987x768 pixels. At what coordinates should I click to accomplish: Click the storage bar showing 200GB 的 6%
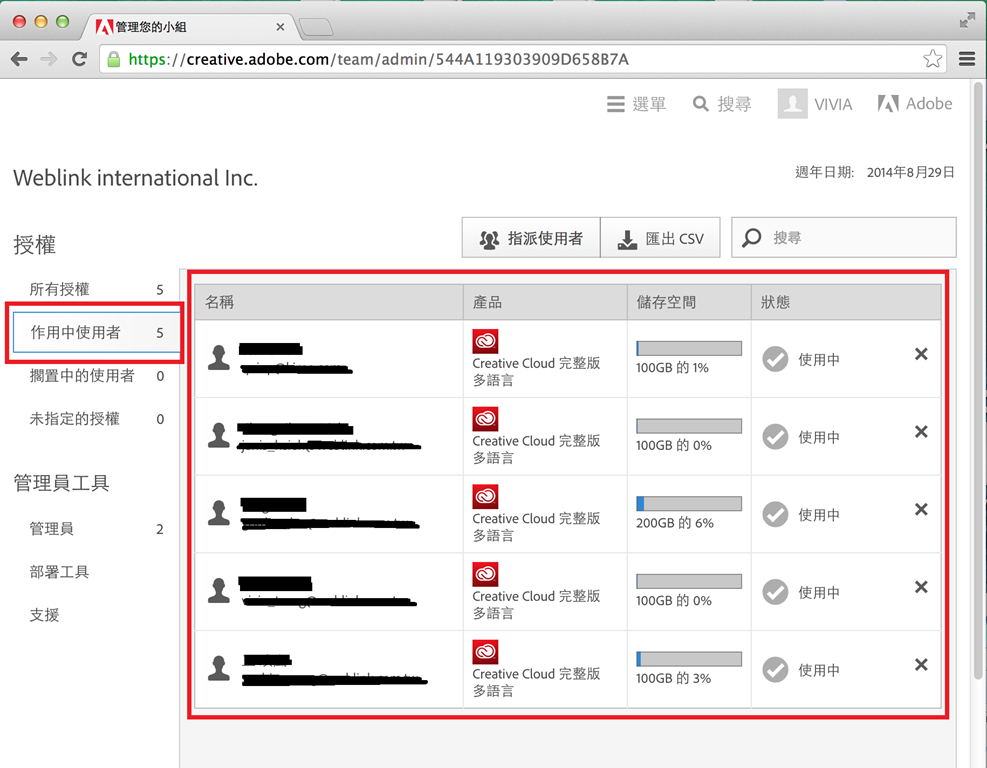click(x=689, y=504)
